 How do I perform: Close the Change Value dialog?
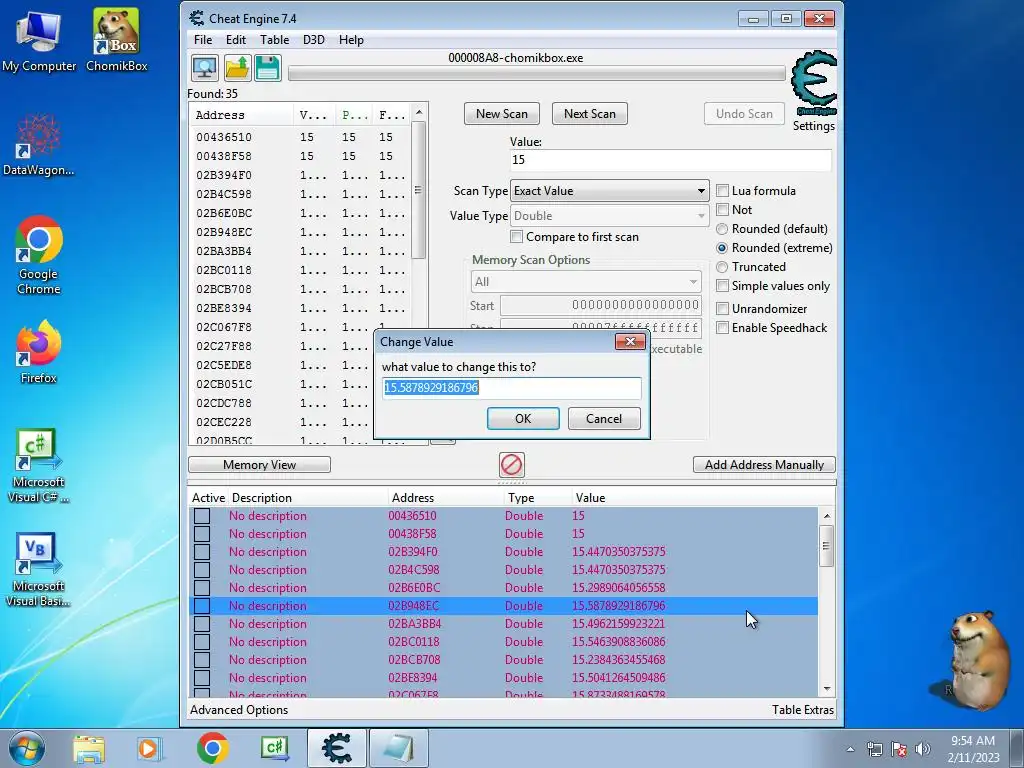click(x=630, y=342)
